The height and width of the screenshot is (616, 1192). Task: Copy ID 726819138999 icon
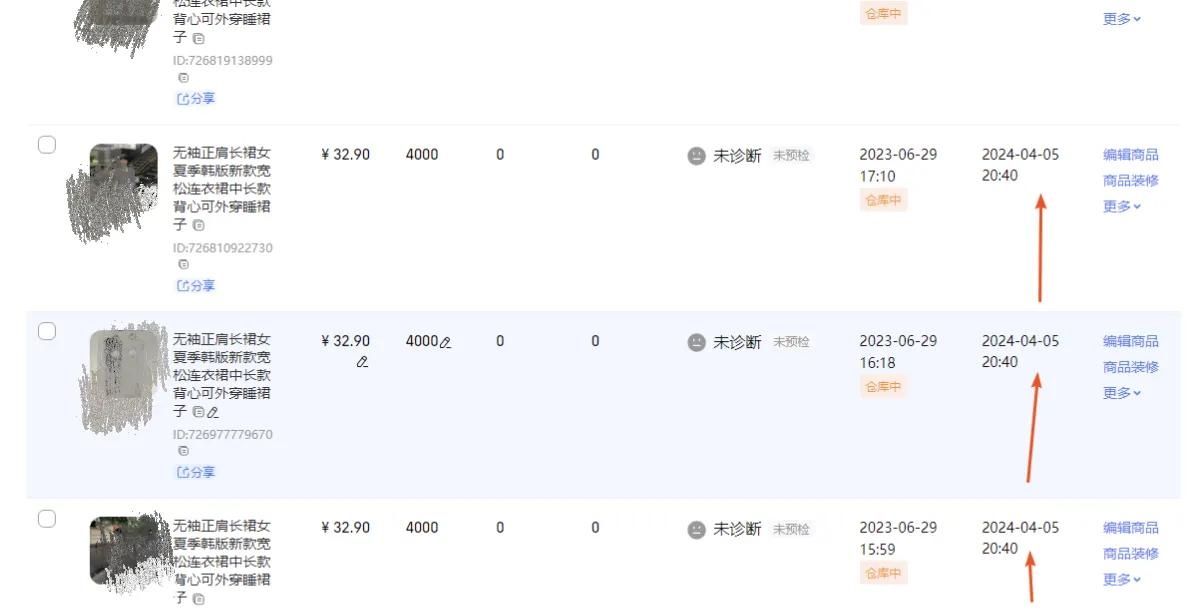[x=183, y=78]
